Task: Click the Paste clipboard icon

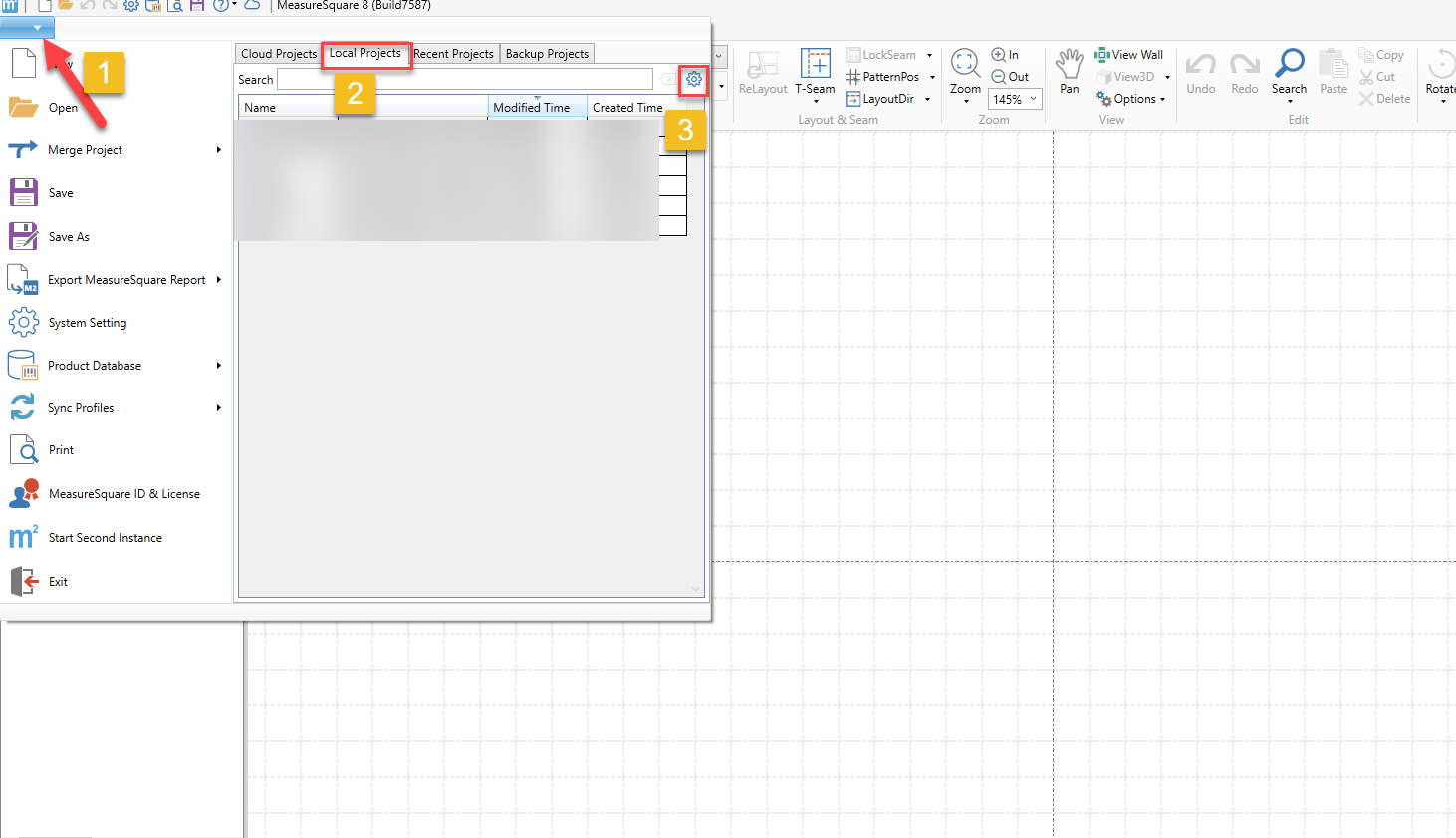Action: click(1333, 64)
